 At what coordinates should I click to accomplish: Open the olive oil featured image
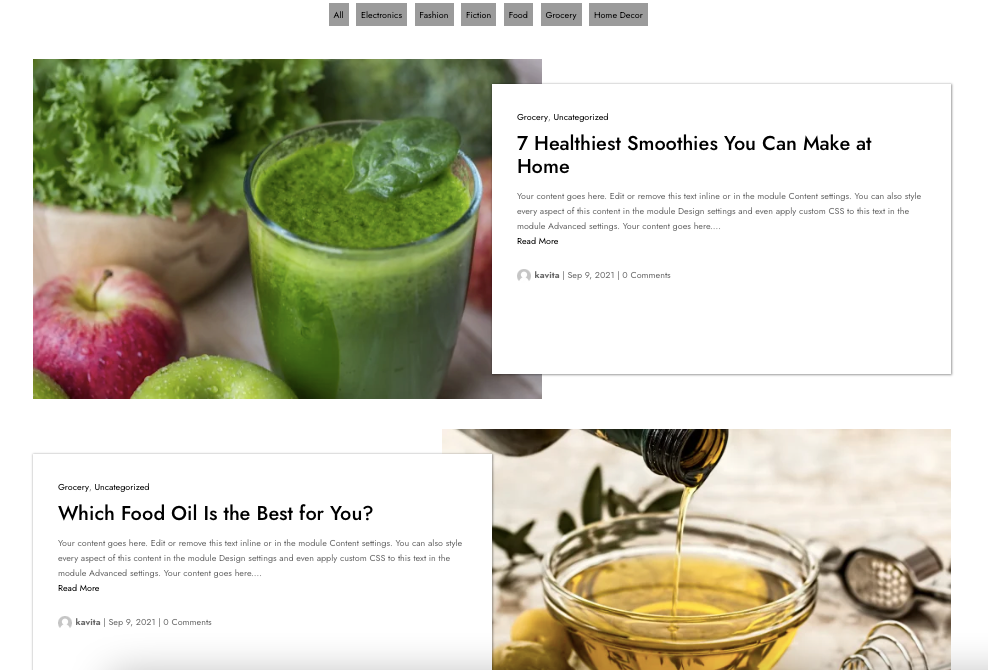721,549
